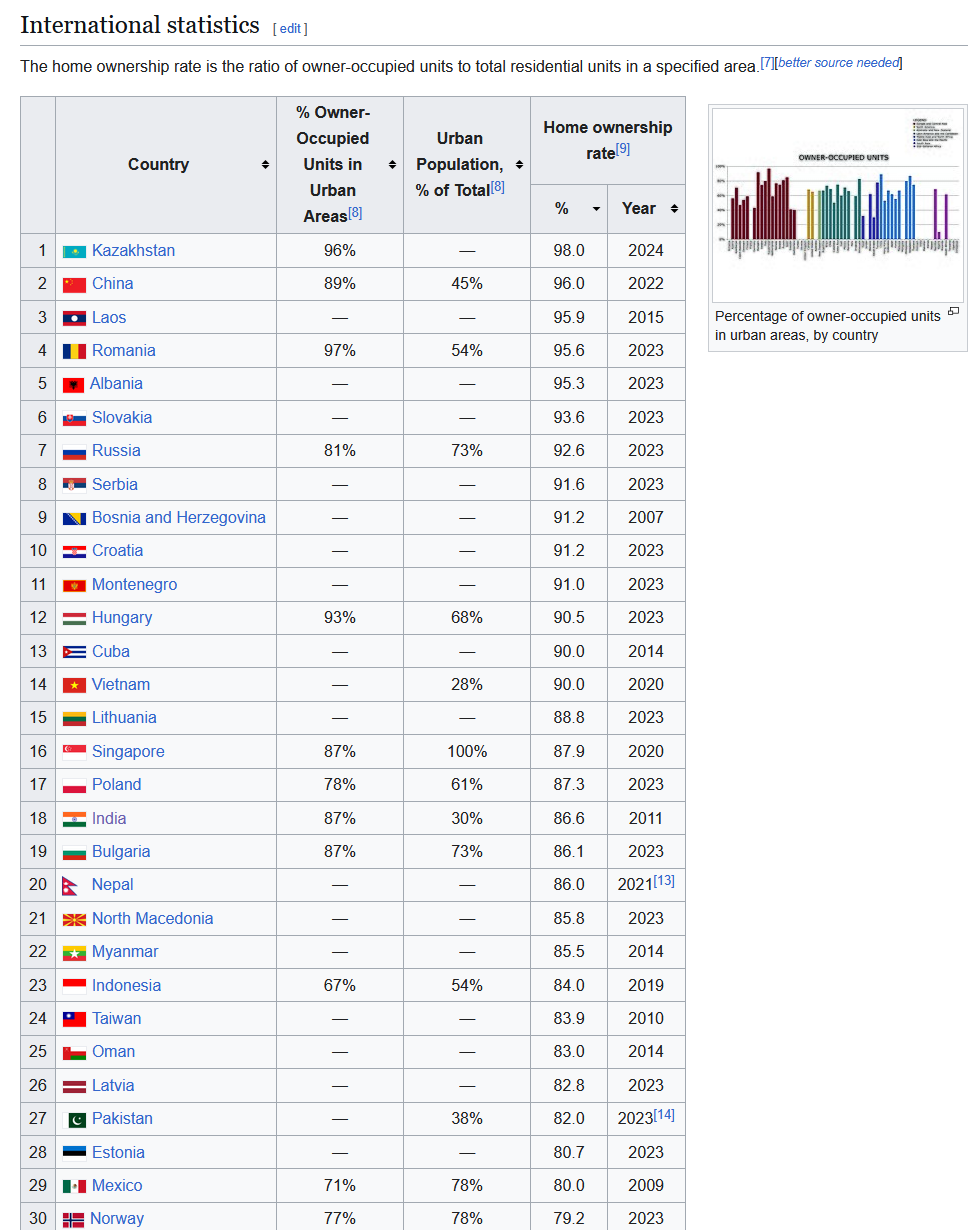Viewport: 973px width, 1230px height.
Task: Sort table by Country column
Action: (265, 165)
